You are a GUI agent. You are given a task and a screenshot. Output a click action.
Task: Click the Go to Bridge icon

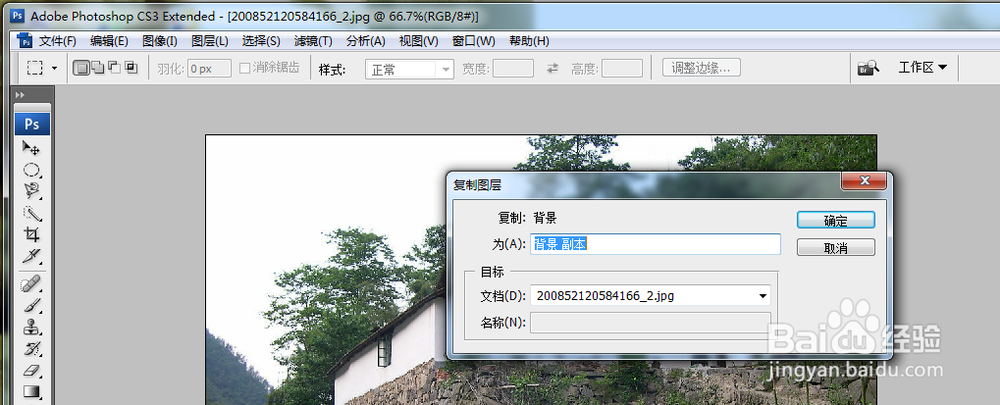[869, 68]
